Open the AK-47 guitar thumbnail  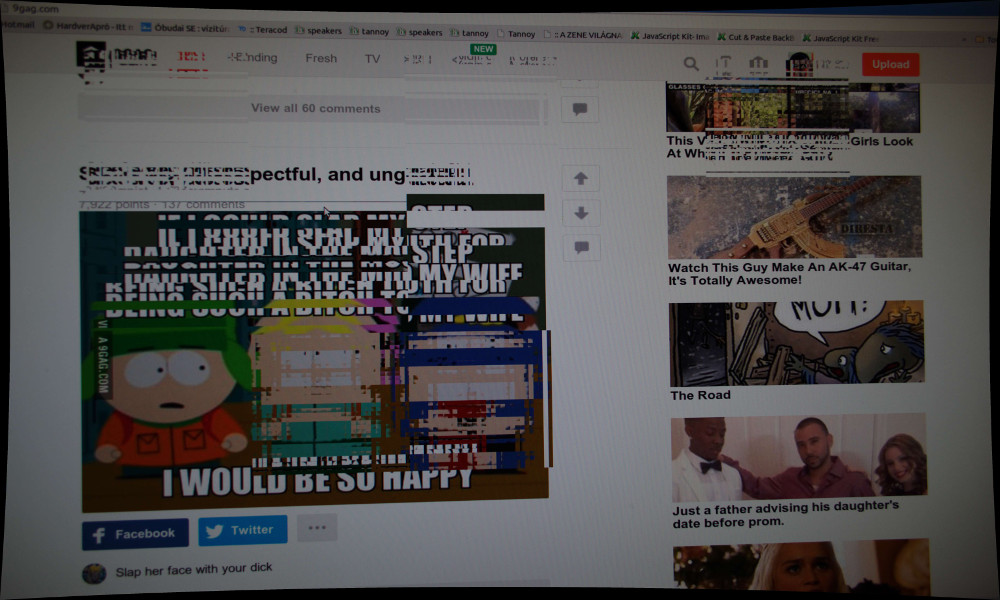click(x=794, y=217)
